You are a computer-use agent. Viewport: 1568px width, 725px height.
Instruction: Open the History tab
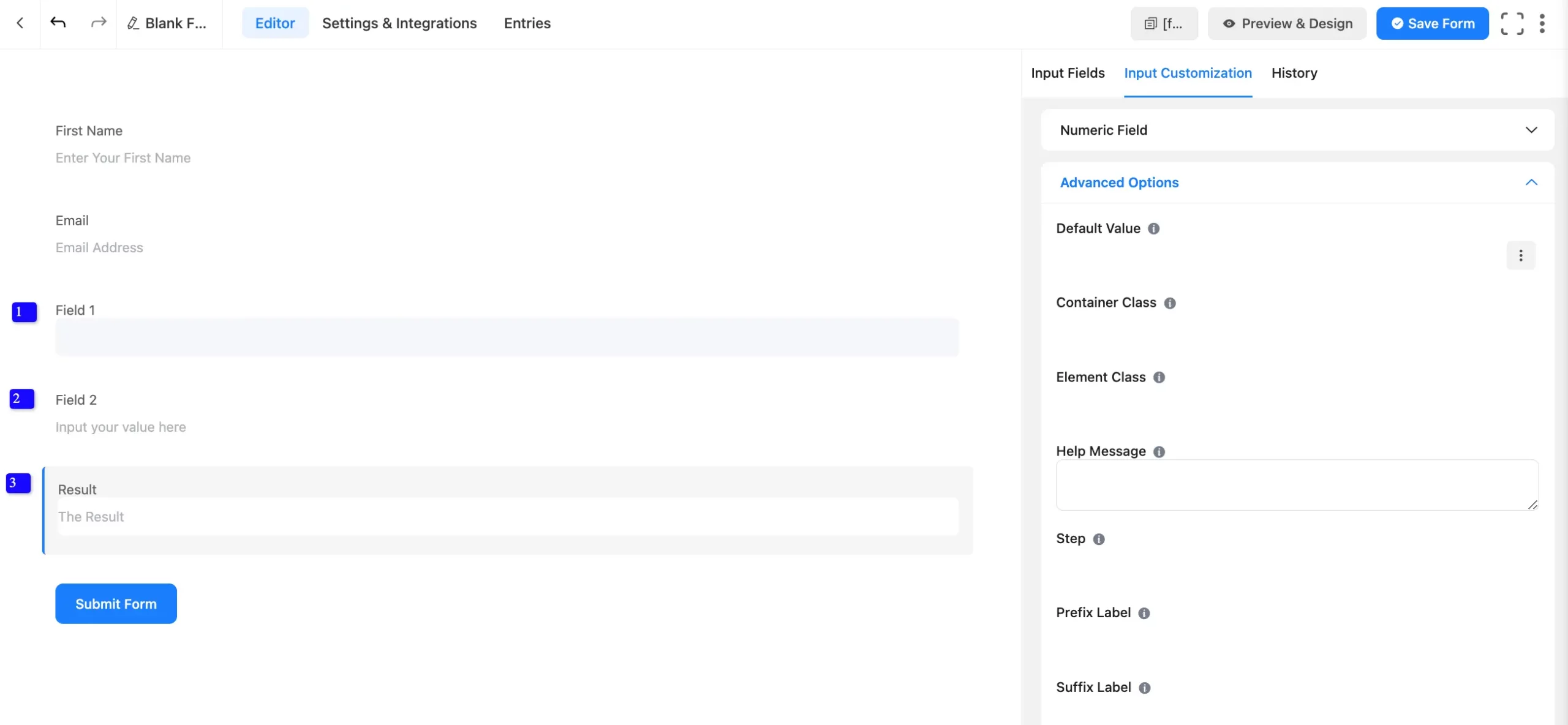coord(1294,73)
